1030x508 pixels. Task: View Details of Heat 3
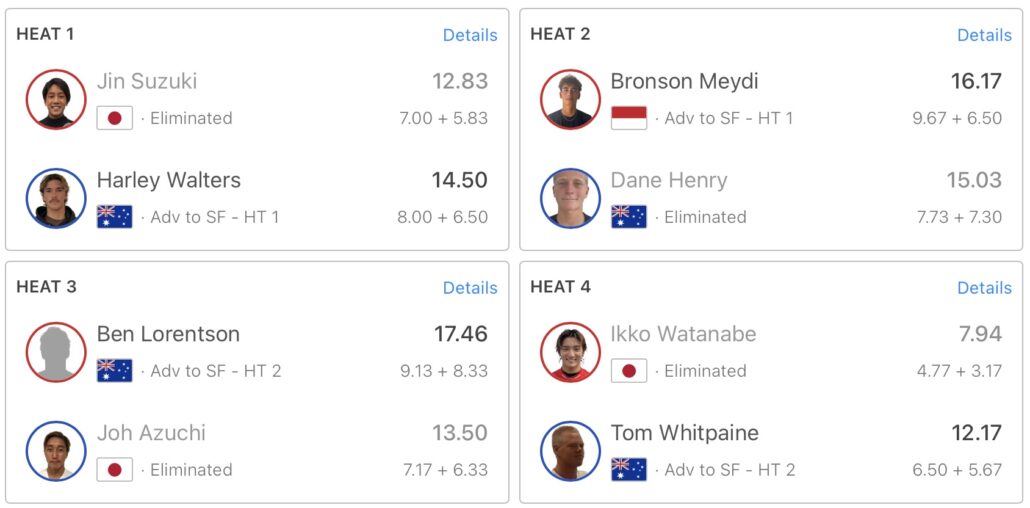(470, 288)
